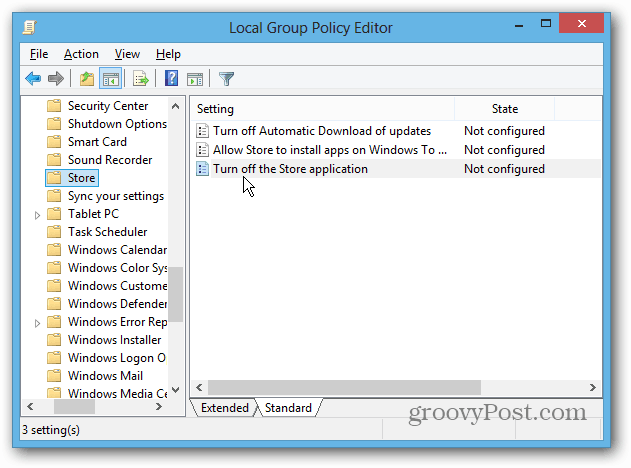Expand the Tablet PC tree node

(x=37, y=215)
